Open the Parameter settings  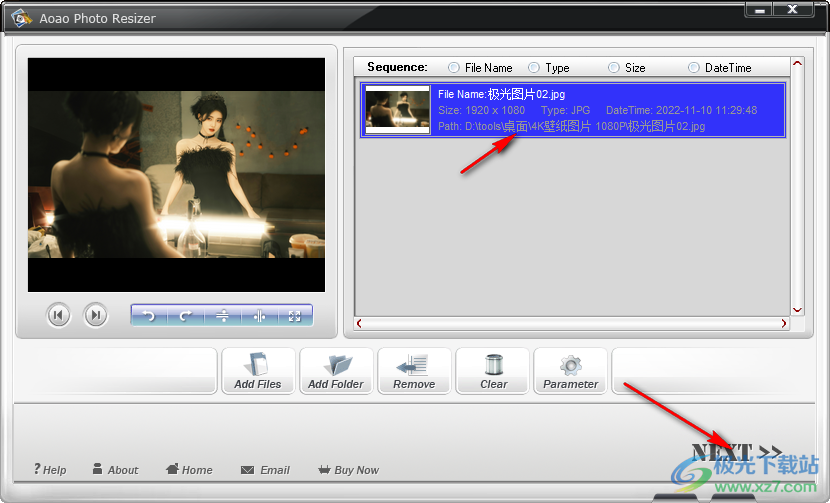pyautogui.click(x=570, y=371)
